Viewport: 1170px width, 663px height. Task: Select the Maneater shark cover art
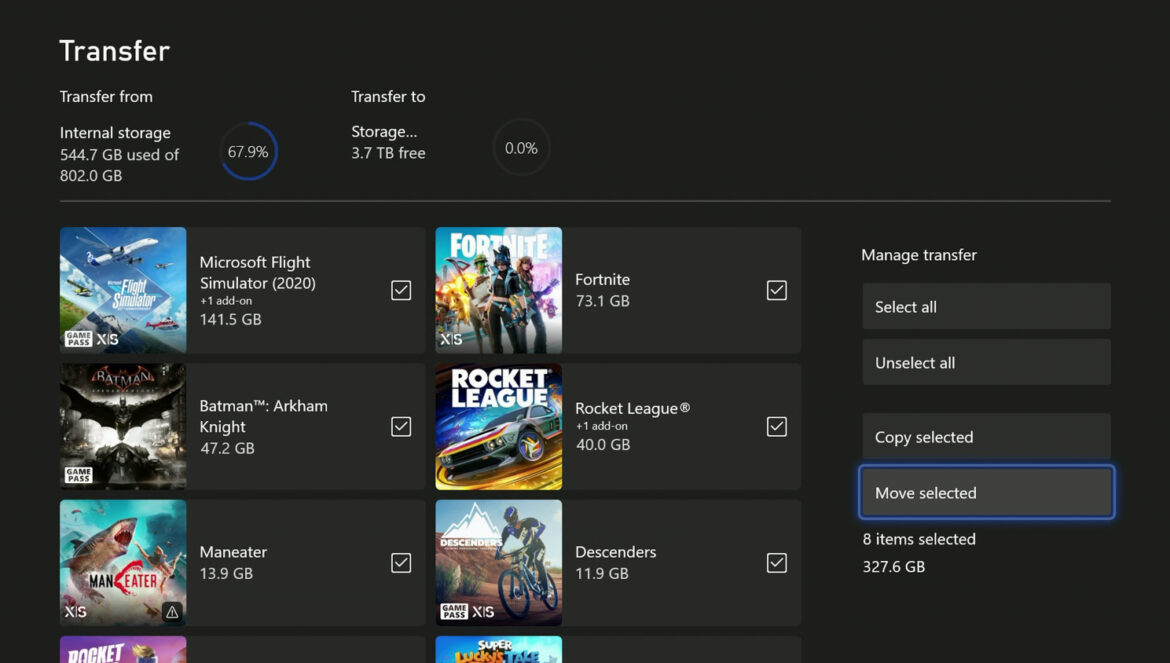point(123,563)
